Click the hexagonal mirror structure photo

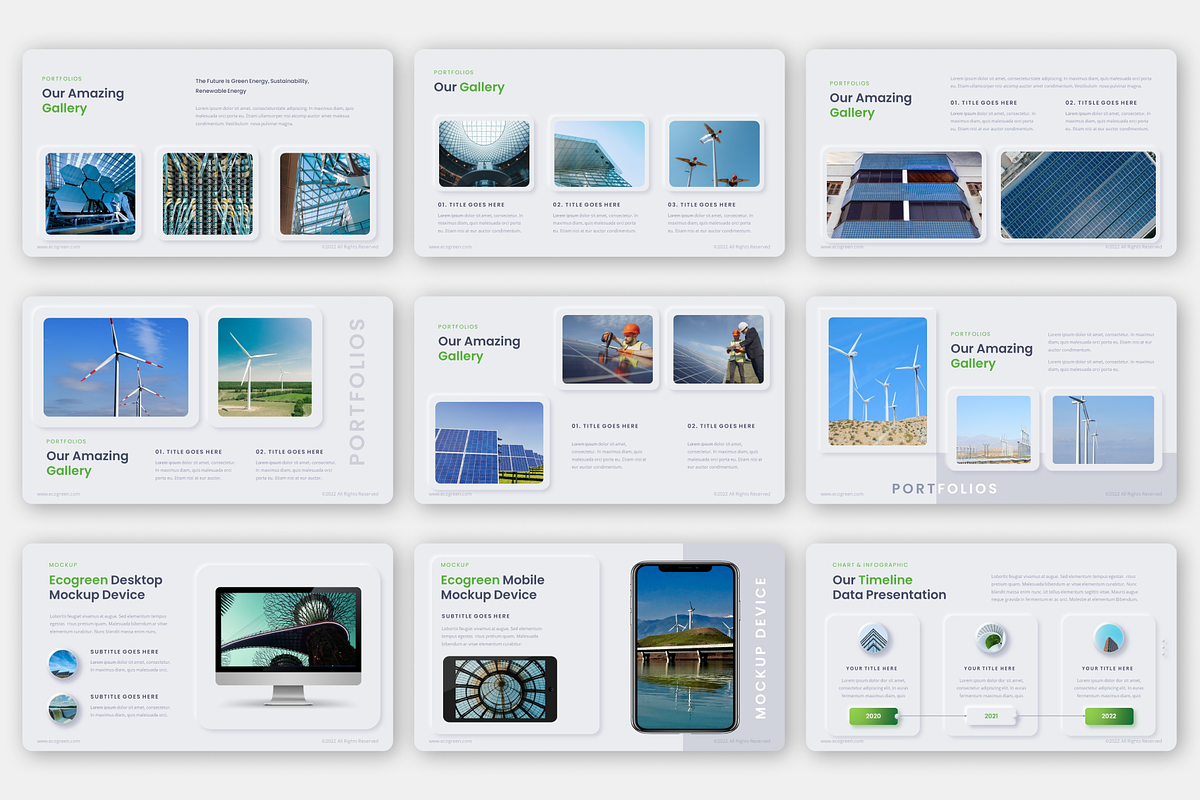(90, 194)
